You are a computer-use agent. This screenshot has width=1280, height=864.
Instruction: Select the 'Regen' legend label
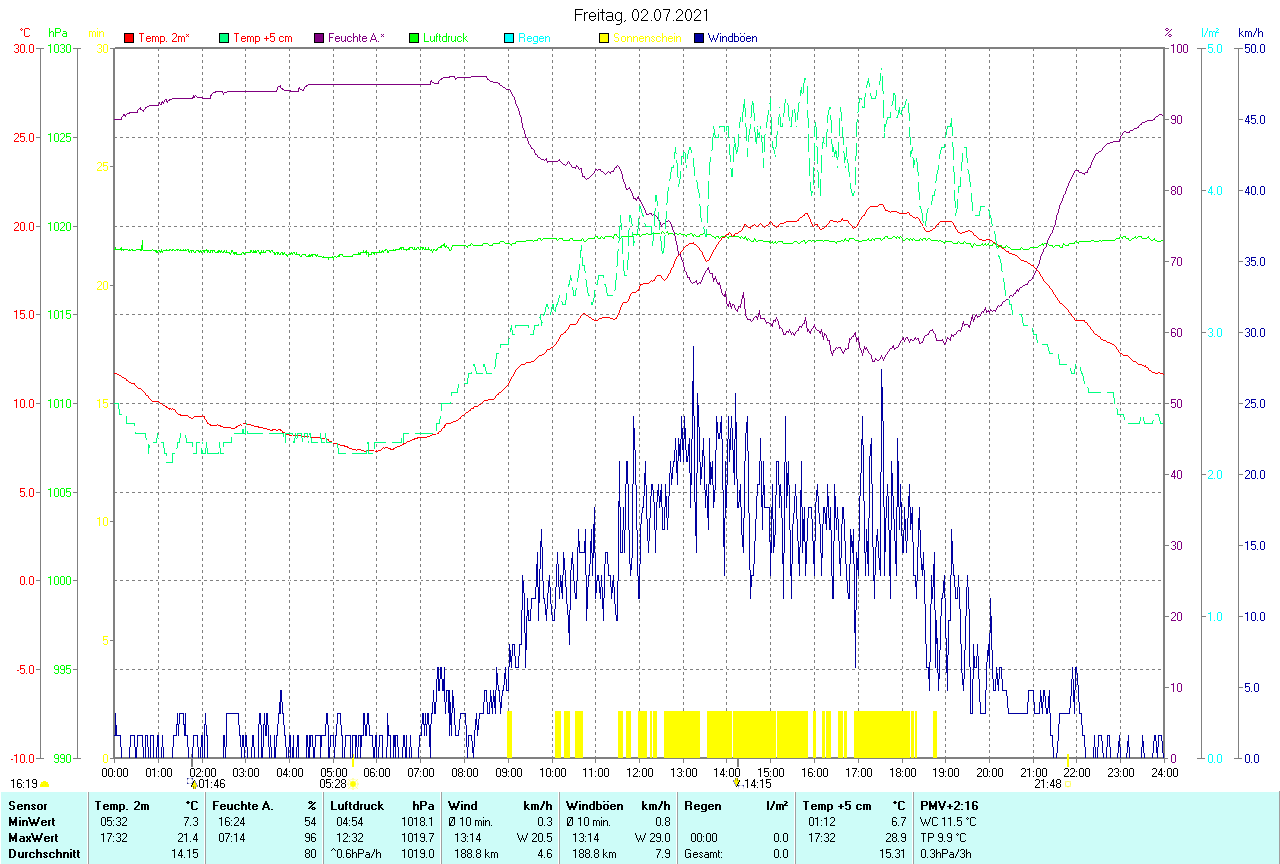point(534,38)
